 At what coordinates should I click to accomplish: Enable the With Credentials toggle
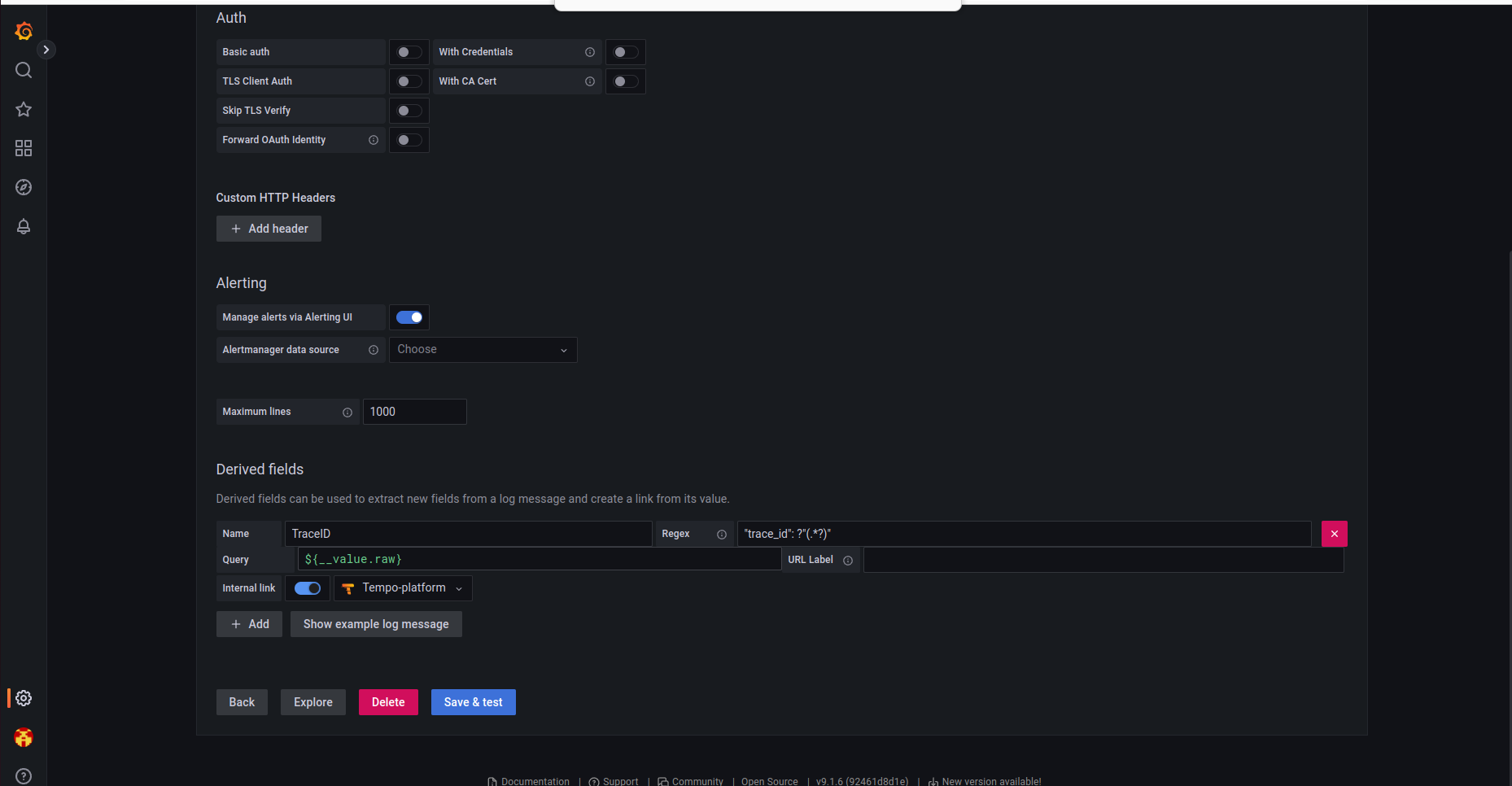click(x=626, y=52)
